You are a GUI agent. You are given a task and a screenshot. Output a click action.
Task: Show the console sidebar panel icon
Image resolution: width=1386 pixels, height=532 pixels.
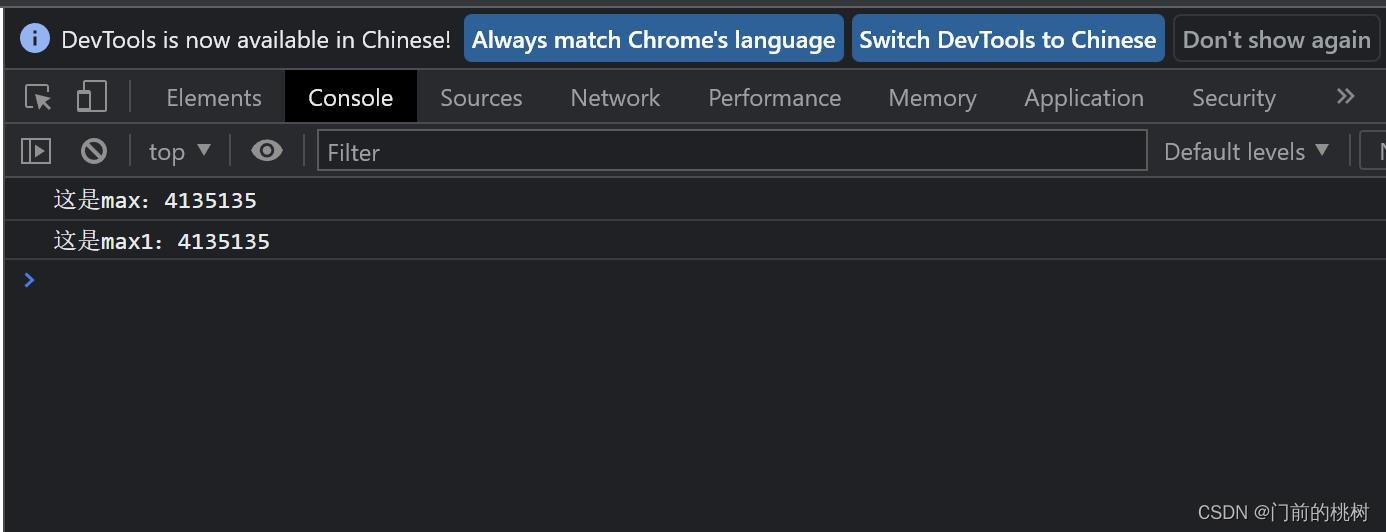[36, 151]
